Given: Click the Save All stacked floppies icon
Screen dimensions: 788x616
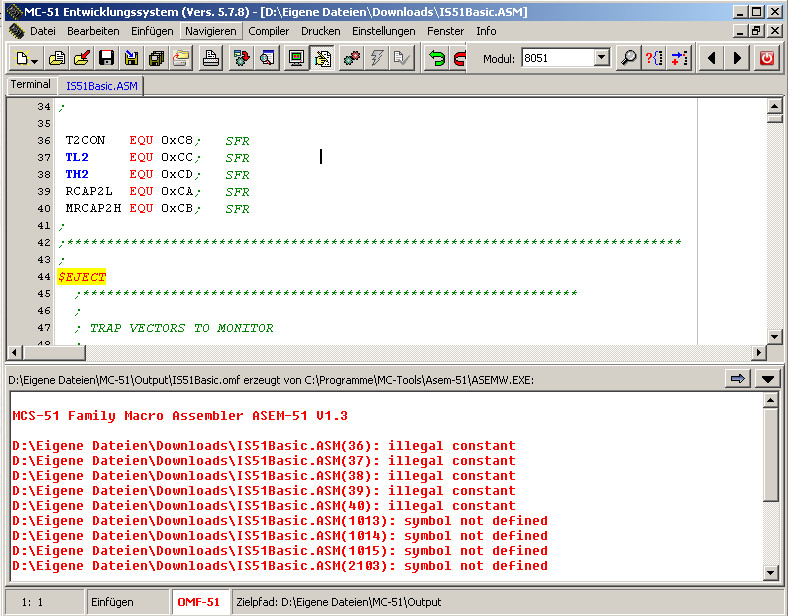Looking at the screenshot, I should pos(157,58).
